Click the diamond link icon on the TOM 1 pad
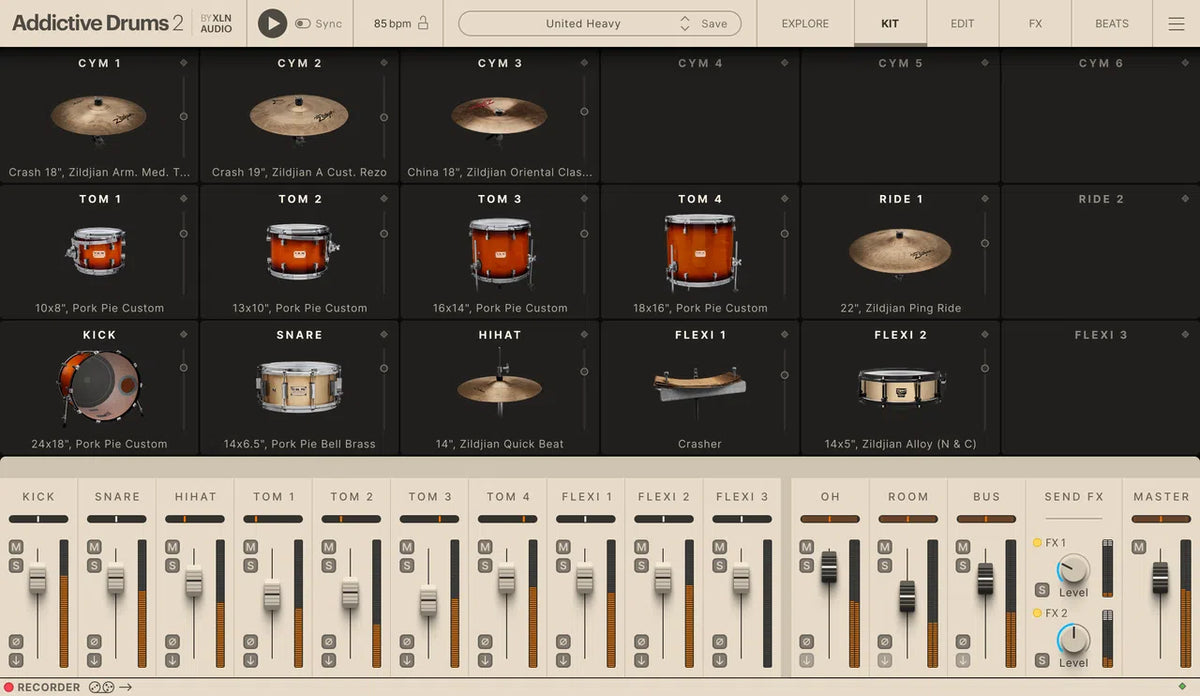The height and width of the screenshot is (696, 1200). click(184, 199)
